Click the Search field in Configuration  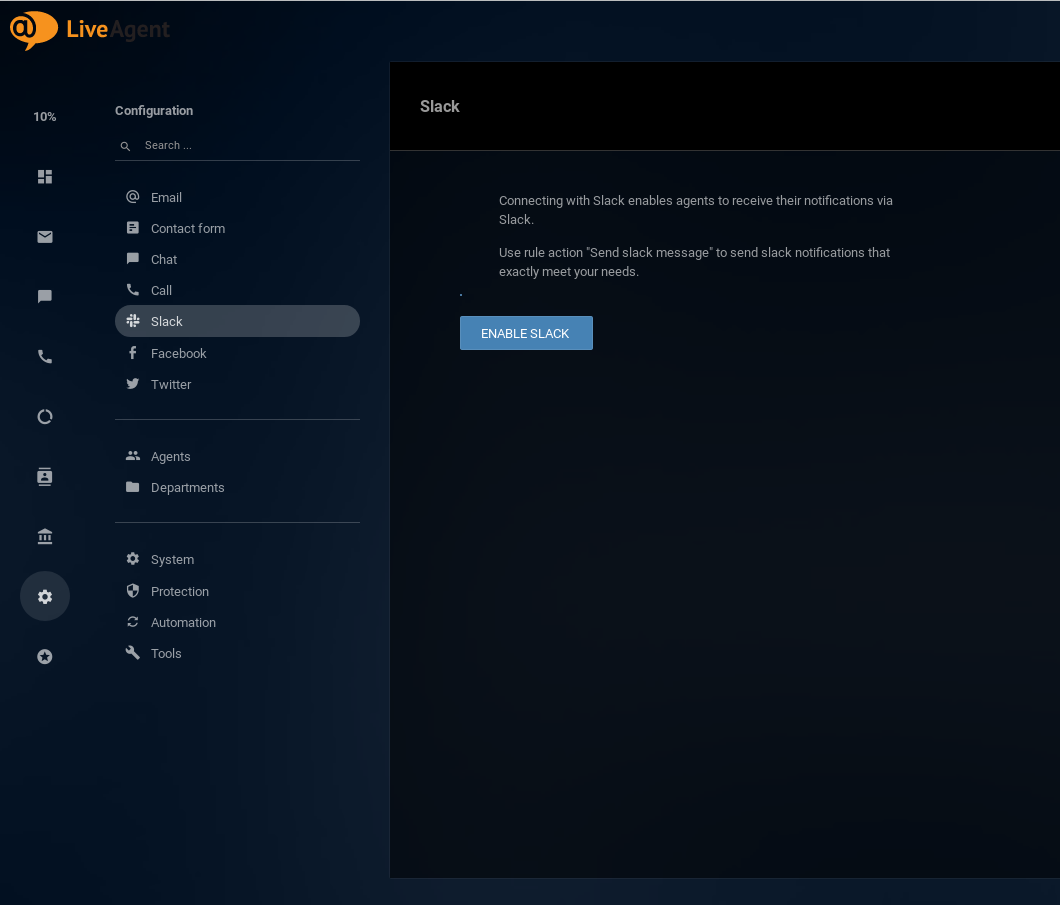click(237, 145)
